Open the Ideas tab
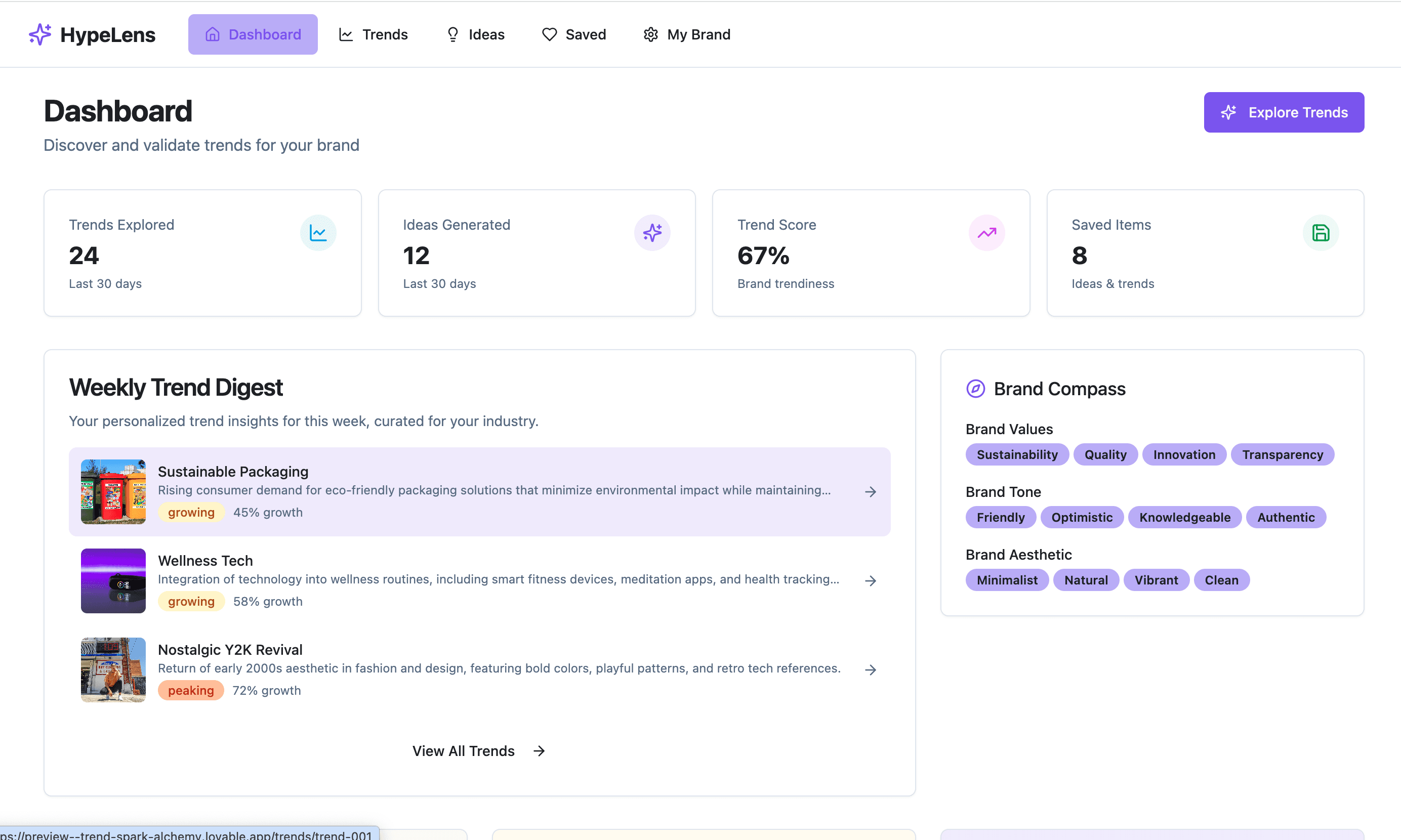1401x840 pixels. coord(475,34)
